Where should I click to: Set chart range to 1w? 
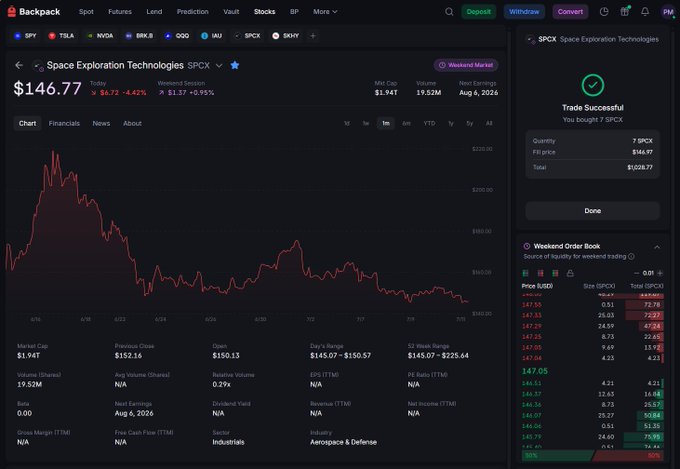366,123
